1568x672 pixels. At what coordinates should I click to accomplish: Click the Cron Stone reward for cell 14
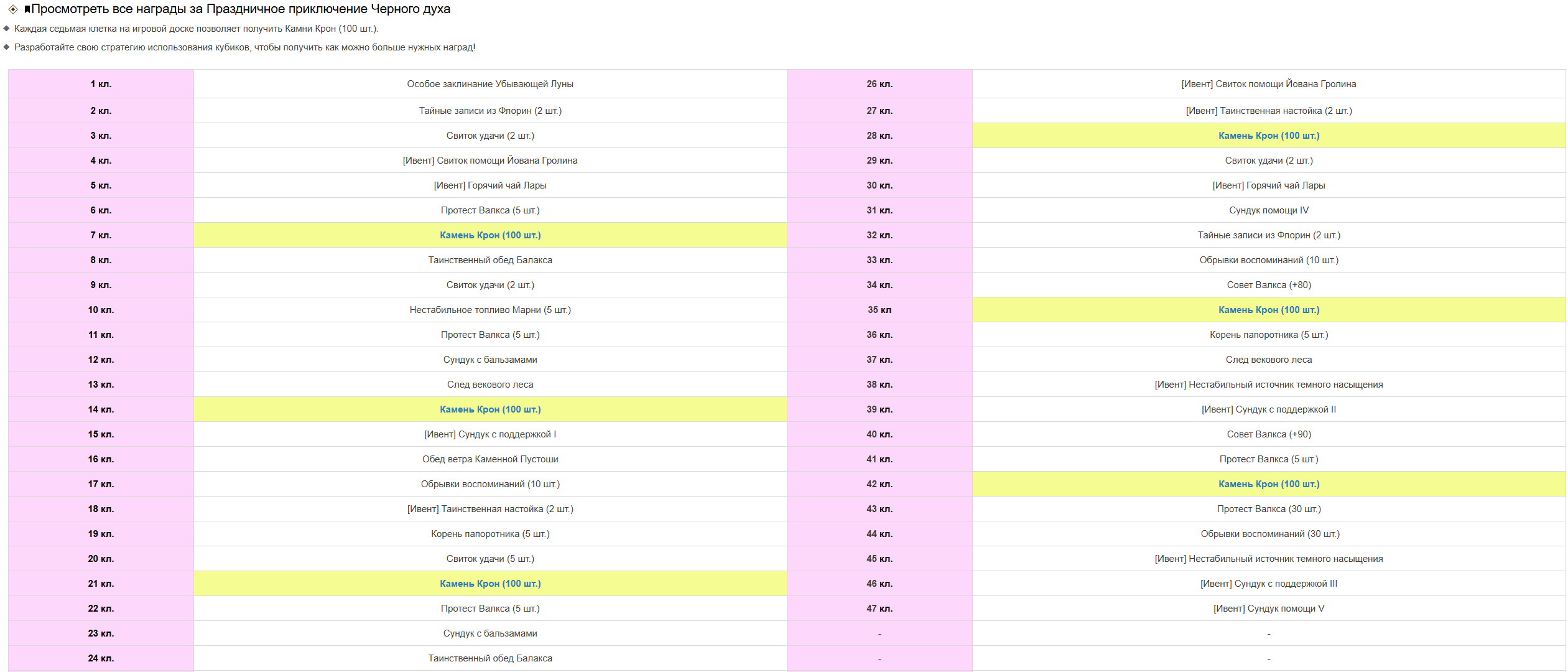click(x=490, y=409)
